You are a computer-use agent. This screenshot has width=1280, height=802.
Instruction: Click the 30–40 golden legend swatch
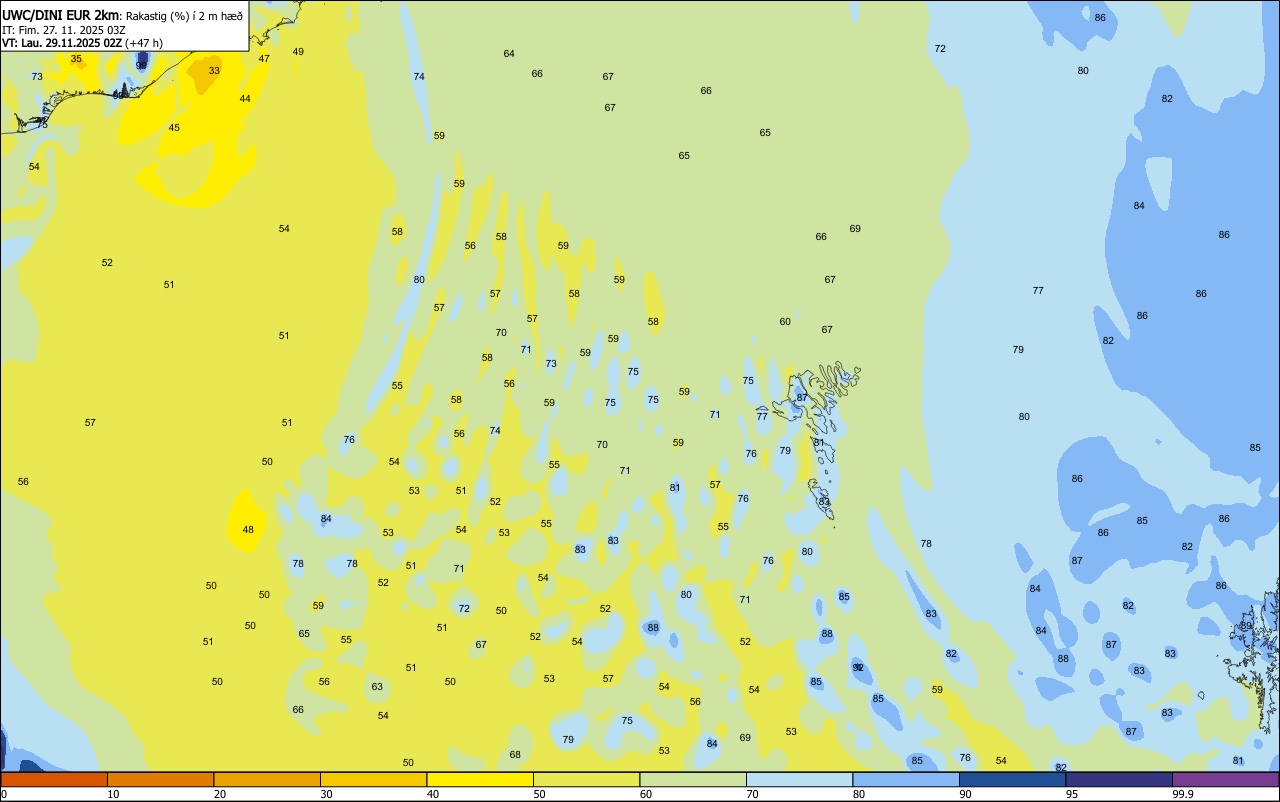[373, 779]
